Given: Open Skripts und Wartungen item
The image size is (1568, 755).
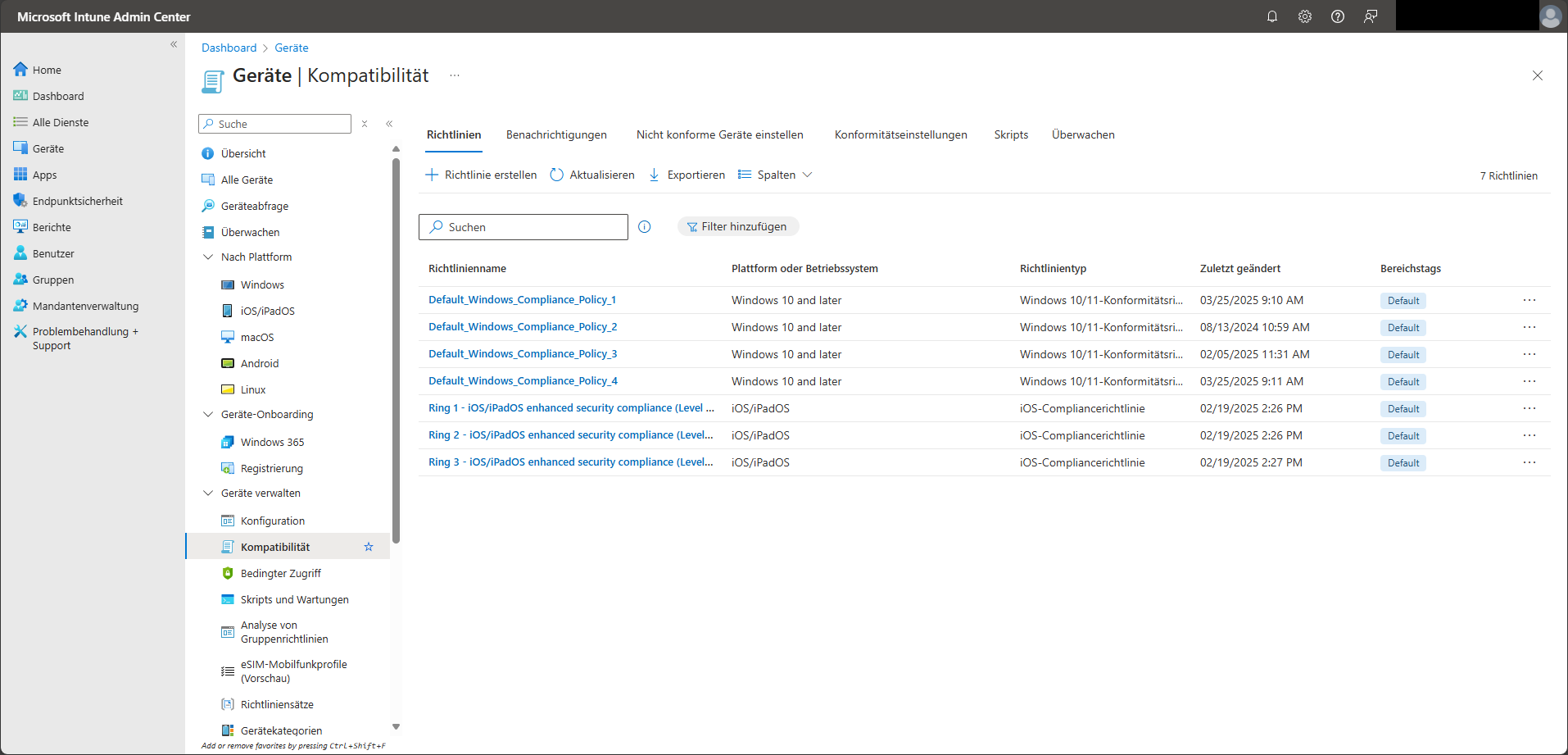Looking at the screenshot, I should click(295, 599).
